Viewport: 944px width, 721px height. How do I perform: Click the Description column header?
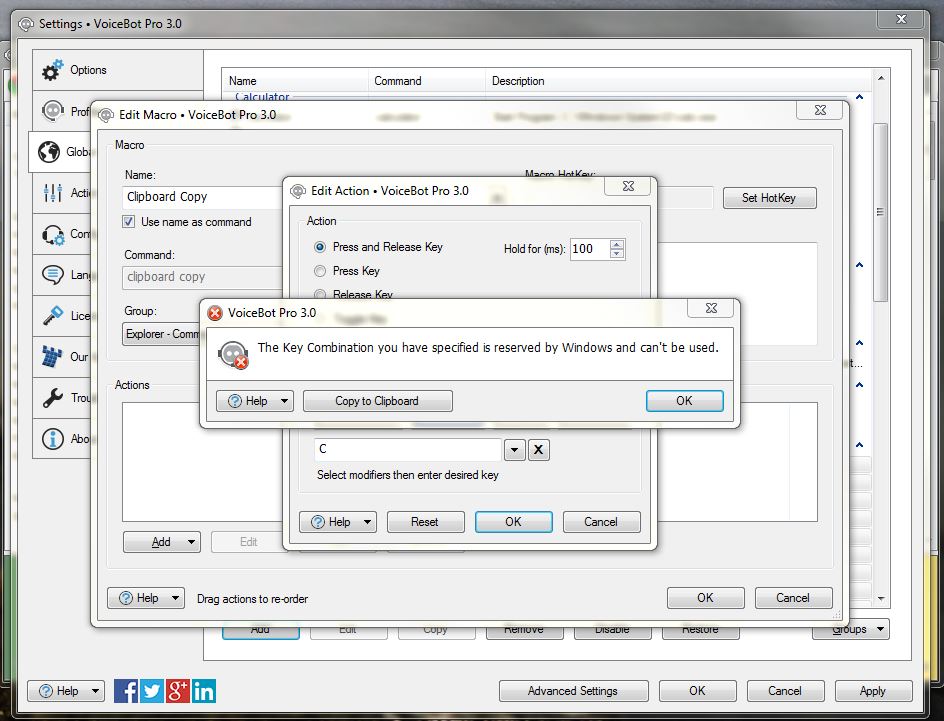(x=518, y=81)
